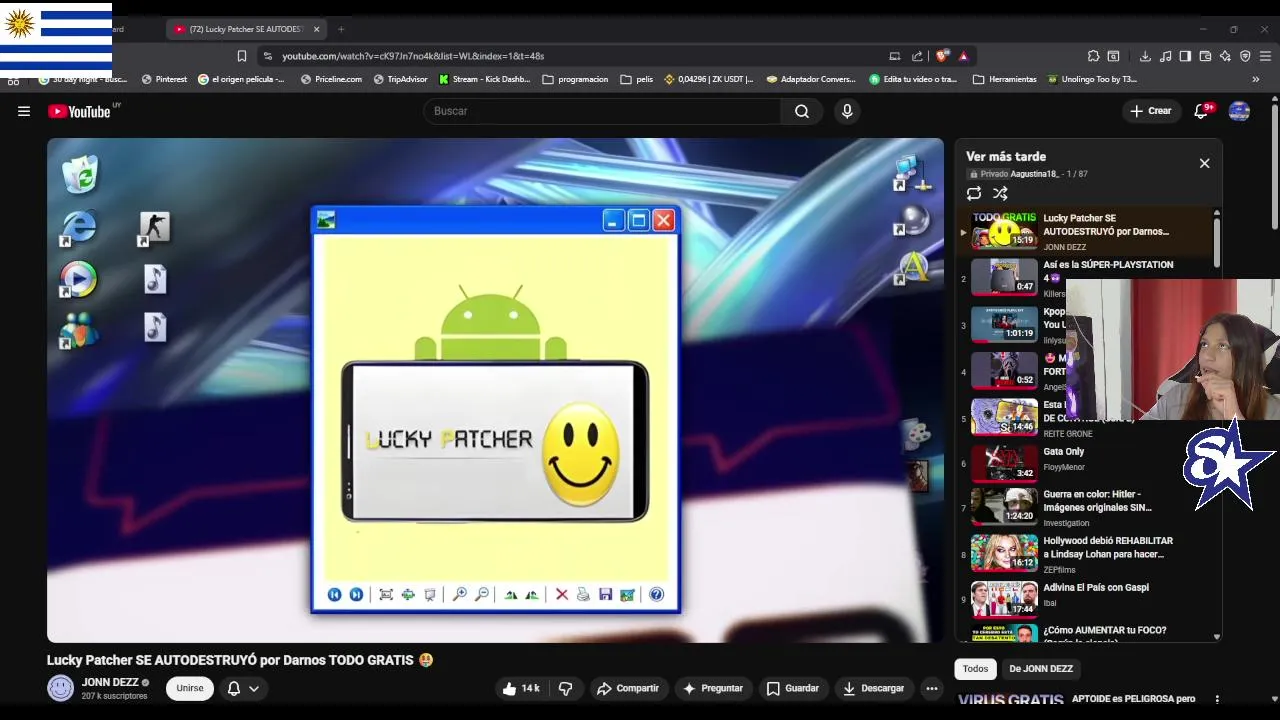
Task: Open the Stream - Kick Dashboard bookmark
Action: point(484,79)
